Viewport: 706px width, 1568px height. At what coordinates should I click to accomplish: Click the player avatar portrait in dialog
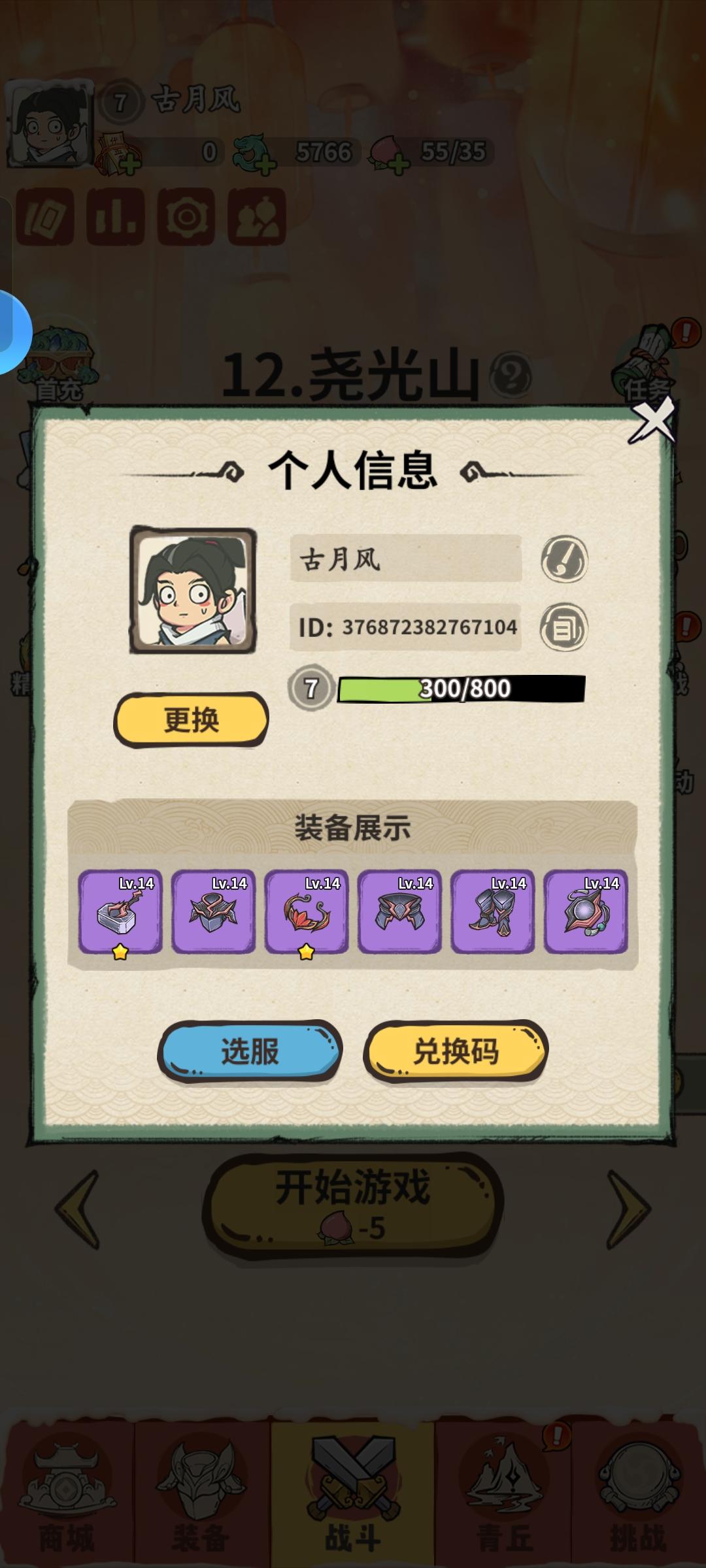(193, 590)
